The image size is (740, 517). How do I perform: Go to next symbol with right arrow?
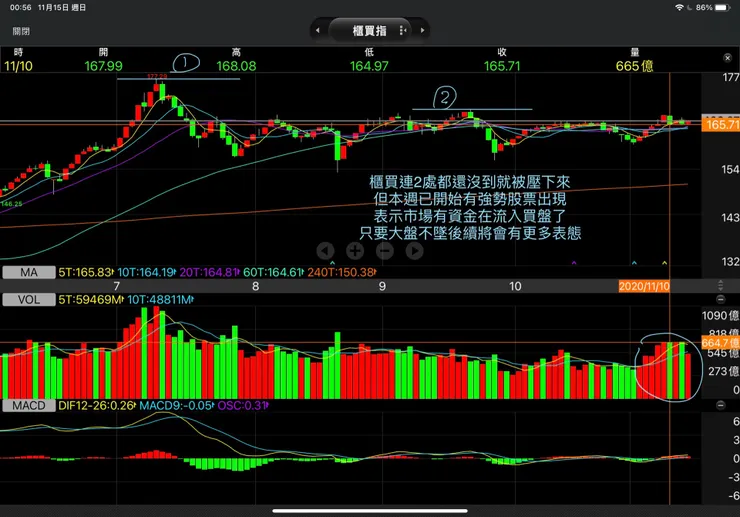point(422,30)
